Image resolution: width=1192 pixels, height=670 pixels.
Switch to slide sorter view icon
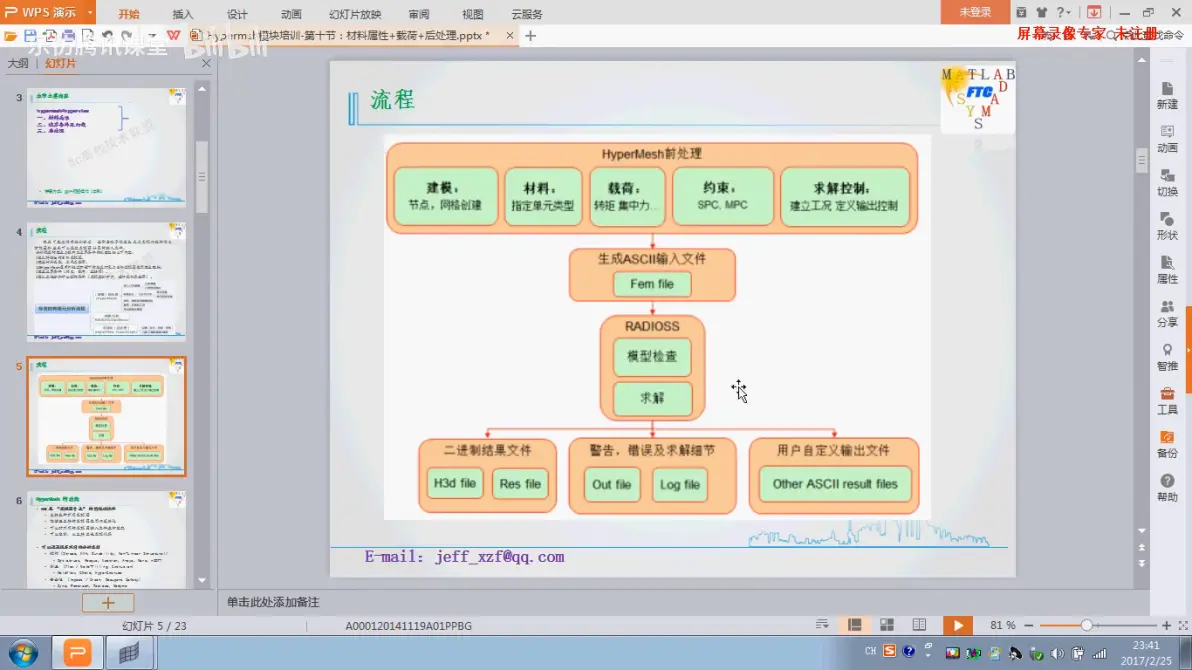point(886,625)
